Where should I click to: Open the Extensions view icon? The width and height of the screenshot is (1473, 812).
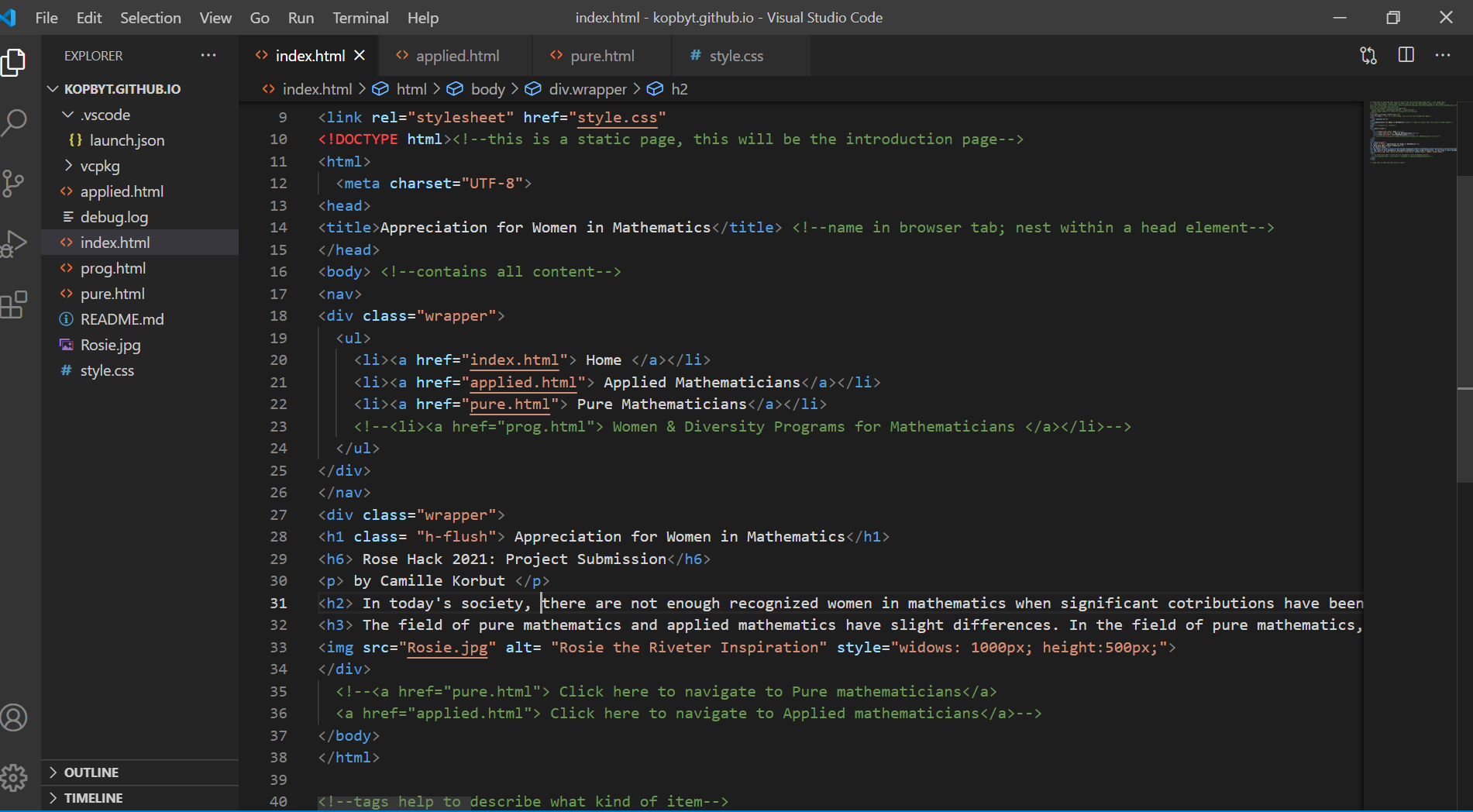[14, 305]
